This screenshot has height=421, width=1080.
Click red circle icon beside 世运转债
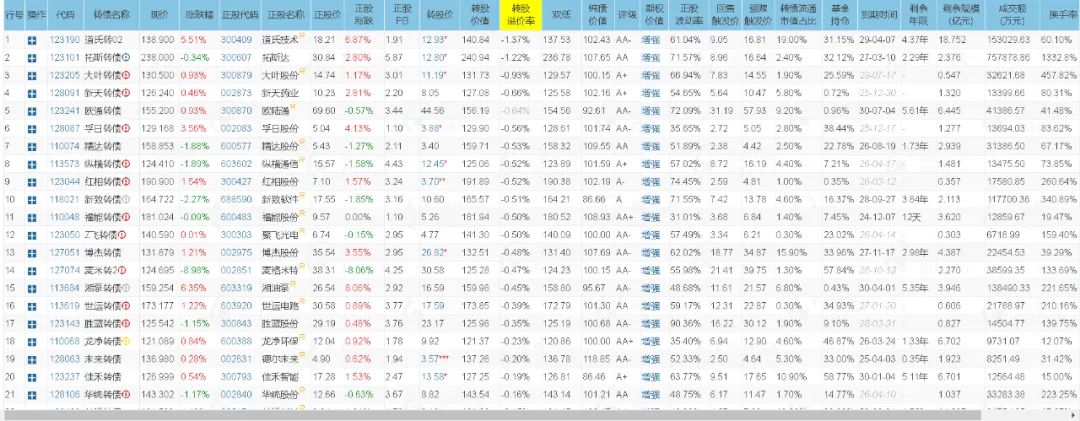[126, 305]
